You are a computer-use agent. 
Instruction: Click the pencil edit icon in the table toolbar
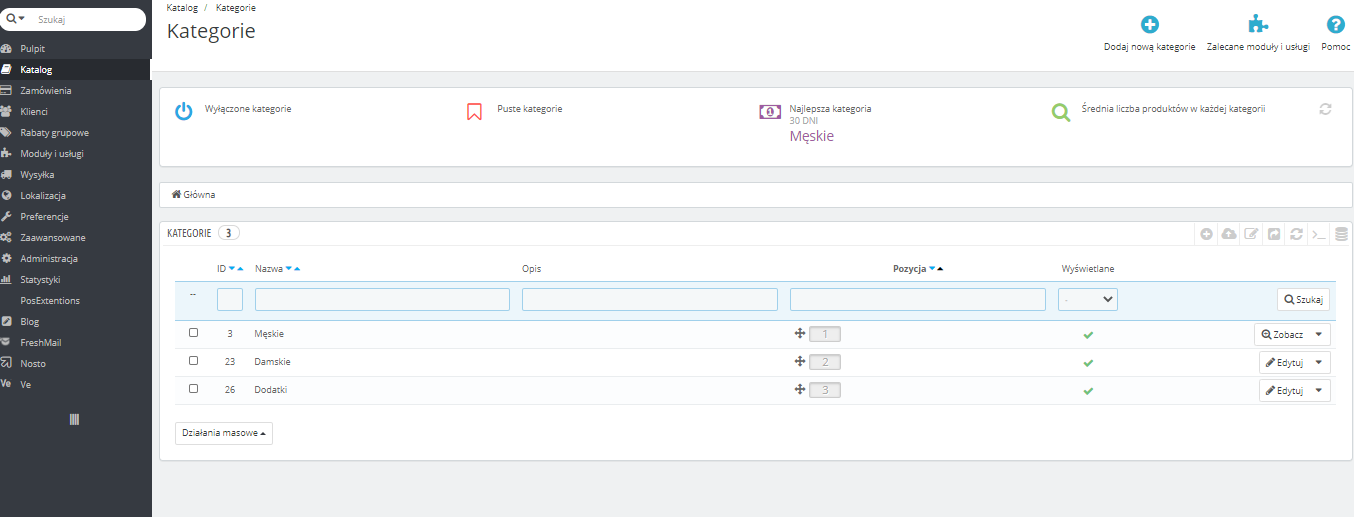point(1251,233)
